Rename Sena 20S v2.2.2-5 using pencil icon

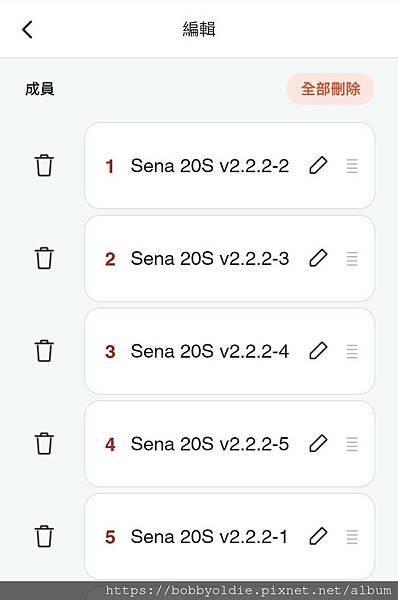point(318,443)
